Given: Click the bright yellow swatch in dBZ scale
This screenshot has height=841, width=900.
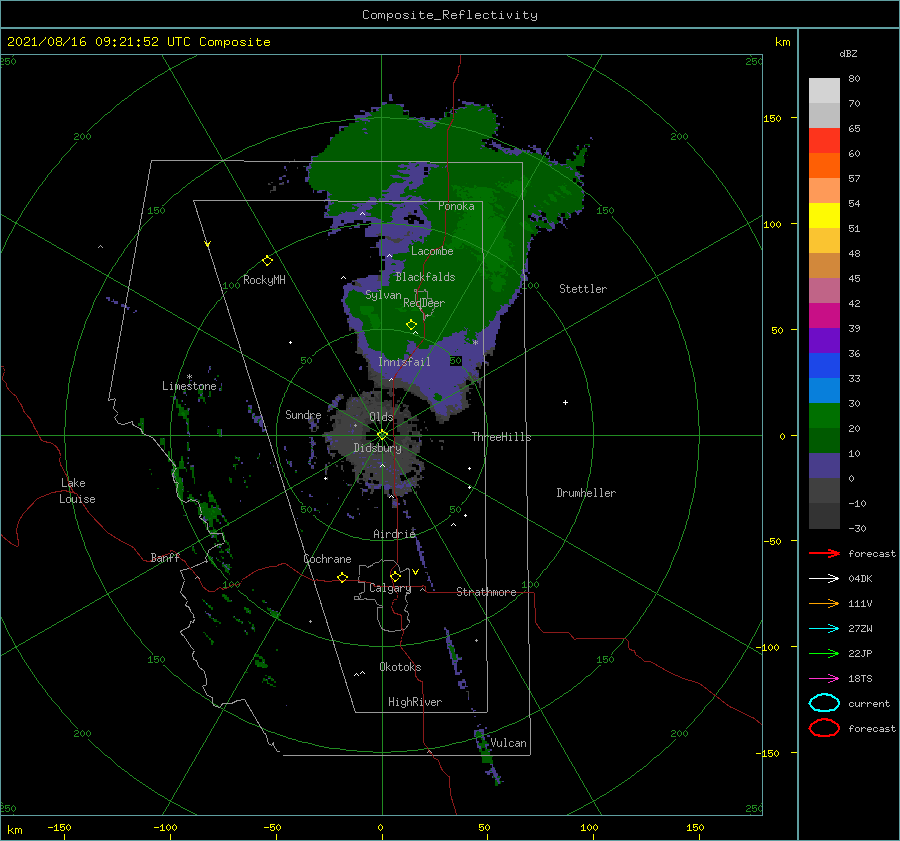Looking at the screenshot, I should point(824,215).
